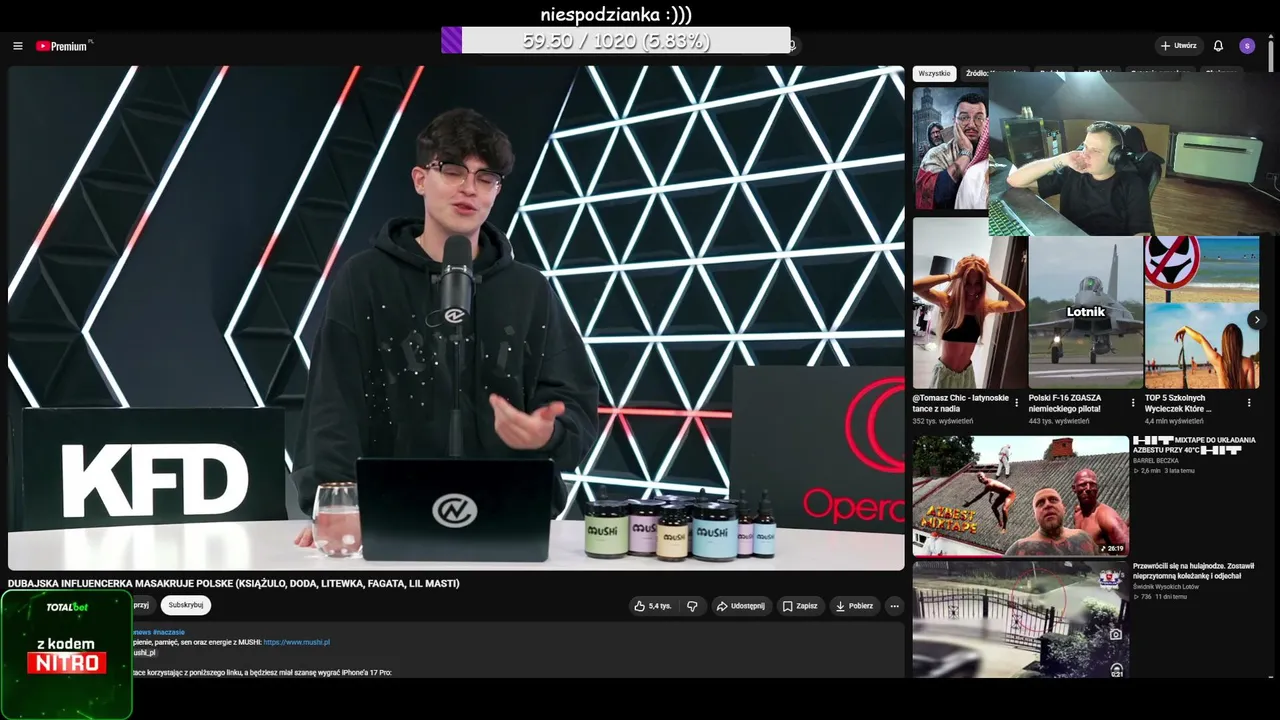
Task: Click the #naczasie hashtag
Action: pyautogui.click(x=169, y=632)
